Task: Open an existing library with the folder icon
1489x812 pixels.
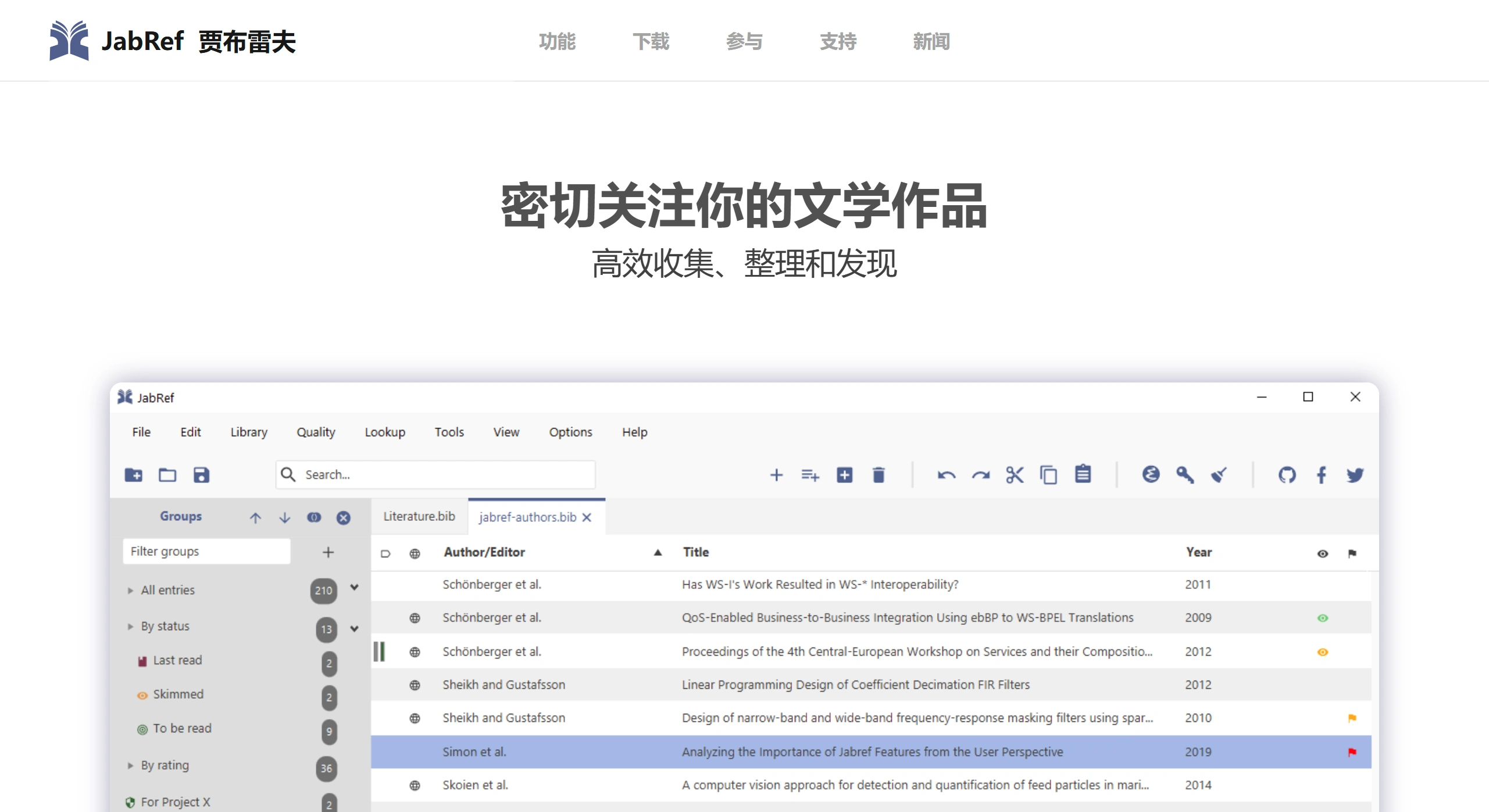Action: [167, 475]
